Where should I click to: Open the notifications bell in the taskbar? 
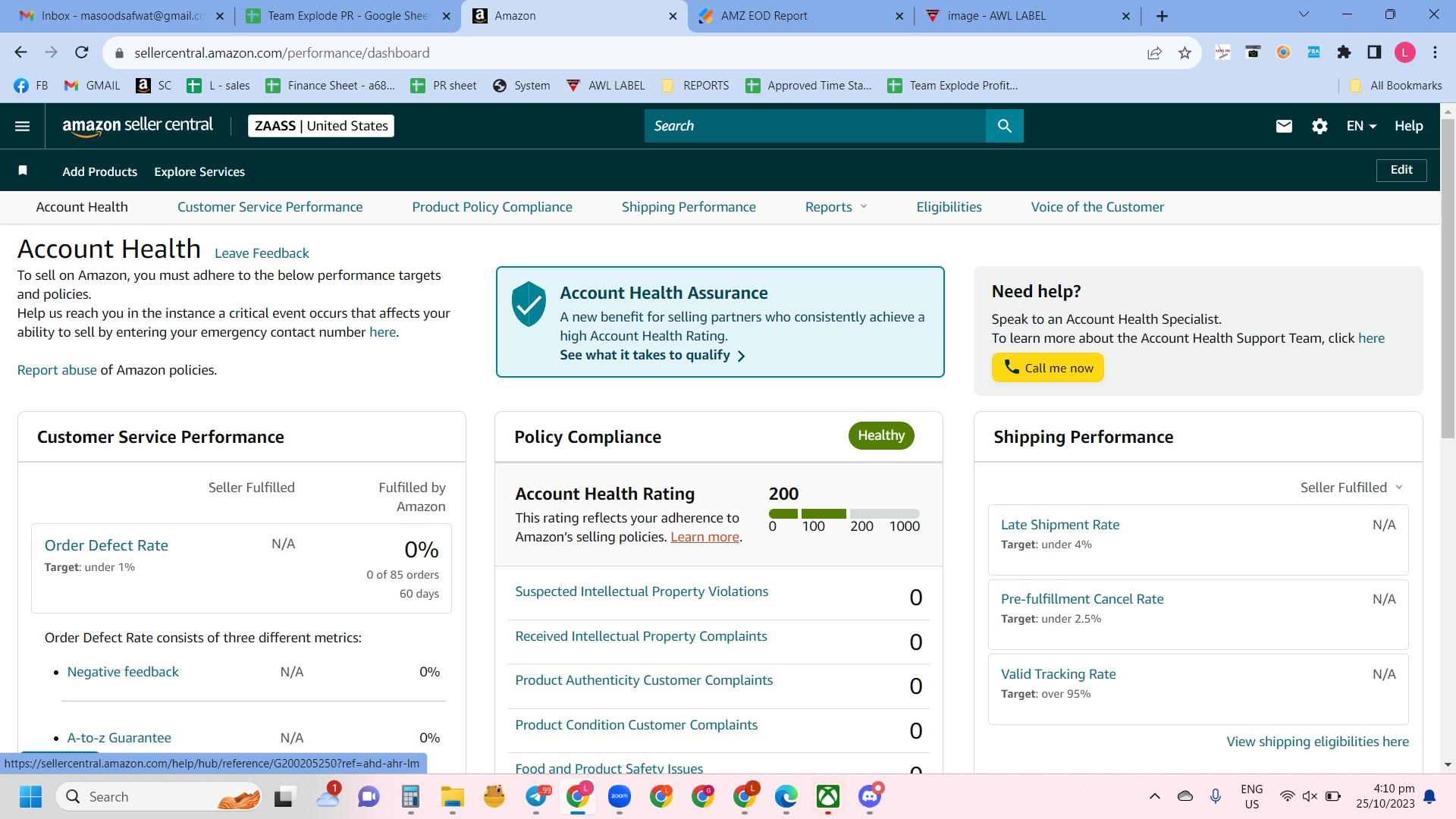(x=1429, y=796)
